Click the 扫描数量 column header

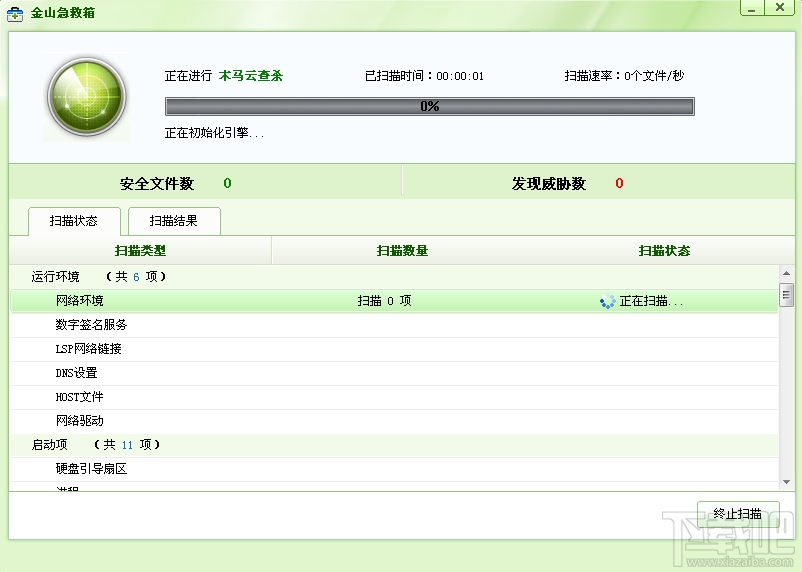402,251
